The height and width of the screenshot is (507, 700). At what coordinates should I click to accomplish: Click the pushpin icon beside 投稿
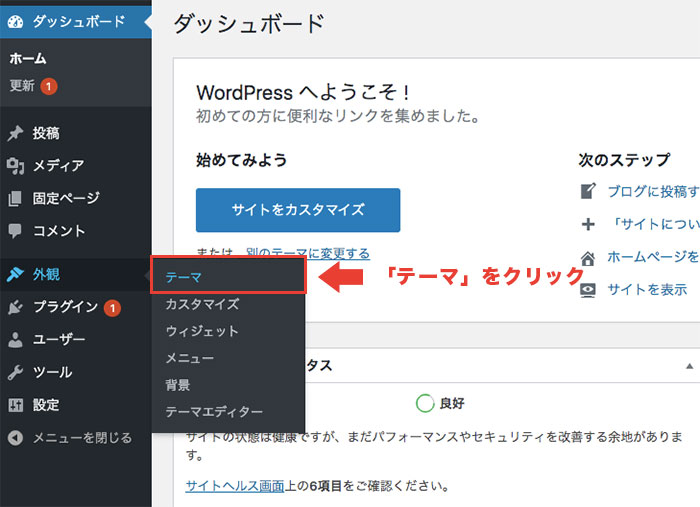pyautogui.click(x=15, y=133)
